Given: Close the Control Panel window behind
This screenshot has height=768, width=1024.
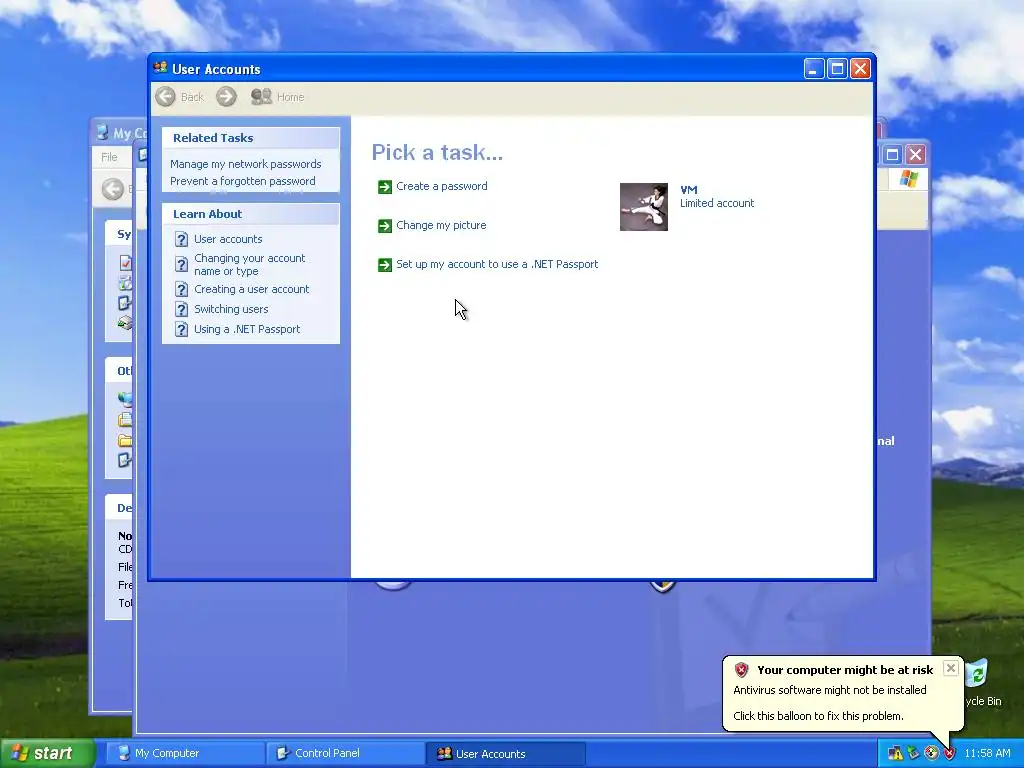Looking at the screenshot, I should (x=916, y=155).
